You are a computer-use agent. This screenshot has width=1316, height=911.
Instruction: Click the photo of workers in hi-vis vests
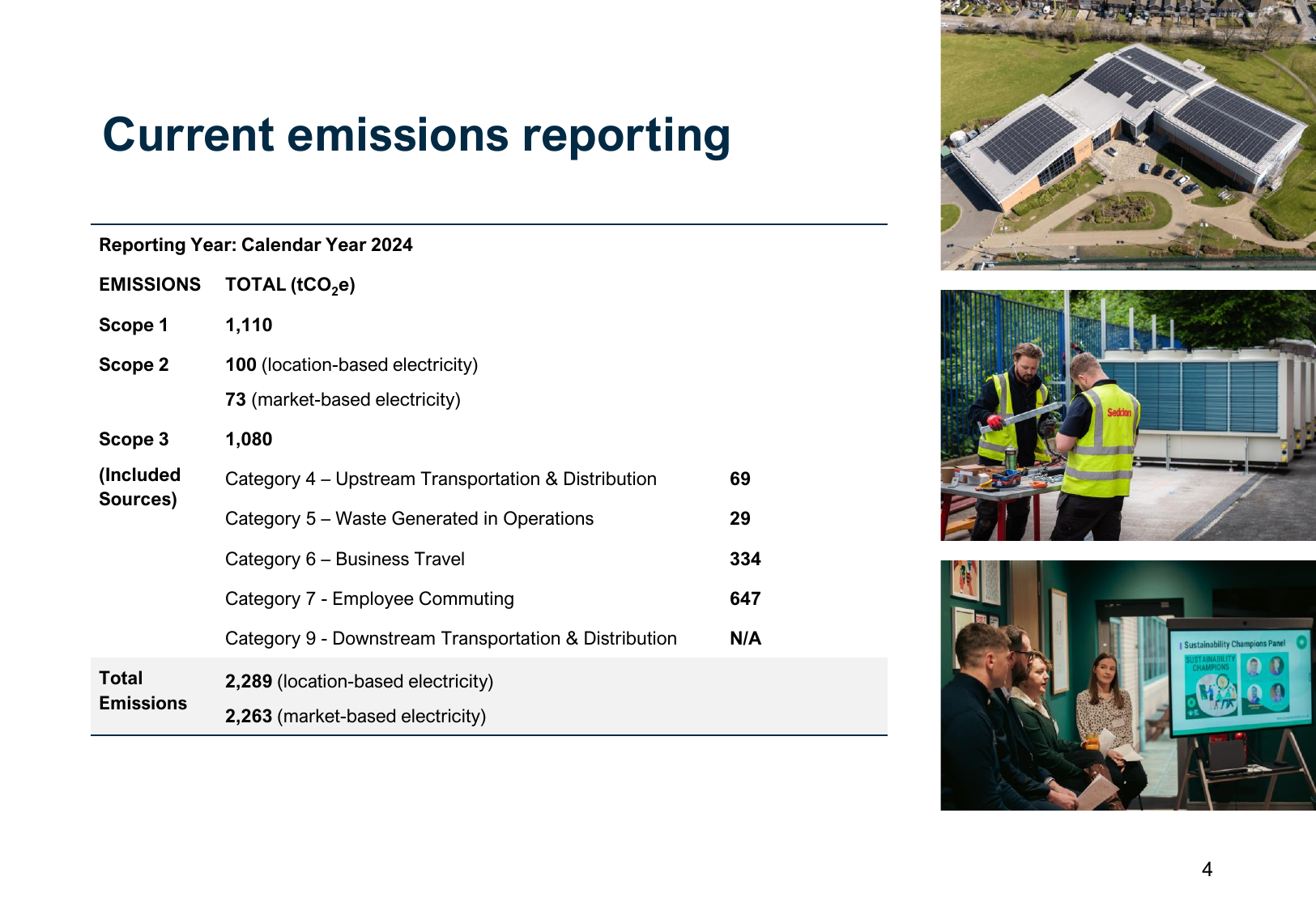[1128, 415]
